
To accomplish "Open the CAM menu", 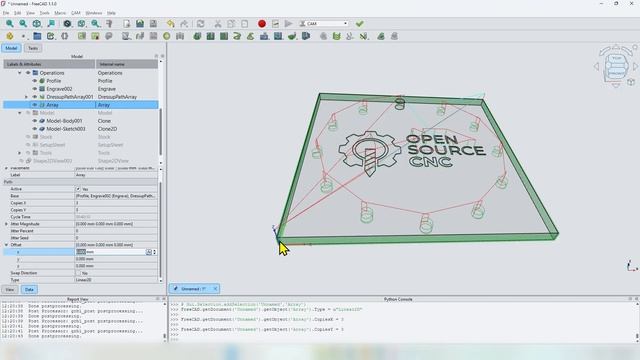I will (x=76, y=13).
